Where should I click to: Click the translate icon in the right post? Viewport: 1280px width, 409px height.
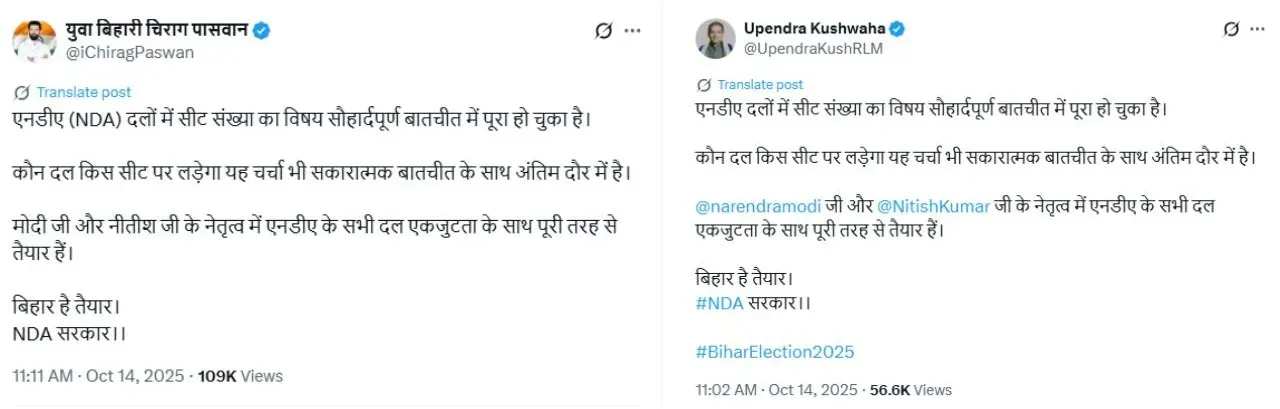pos(704,85)
